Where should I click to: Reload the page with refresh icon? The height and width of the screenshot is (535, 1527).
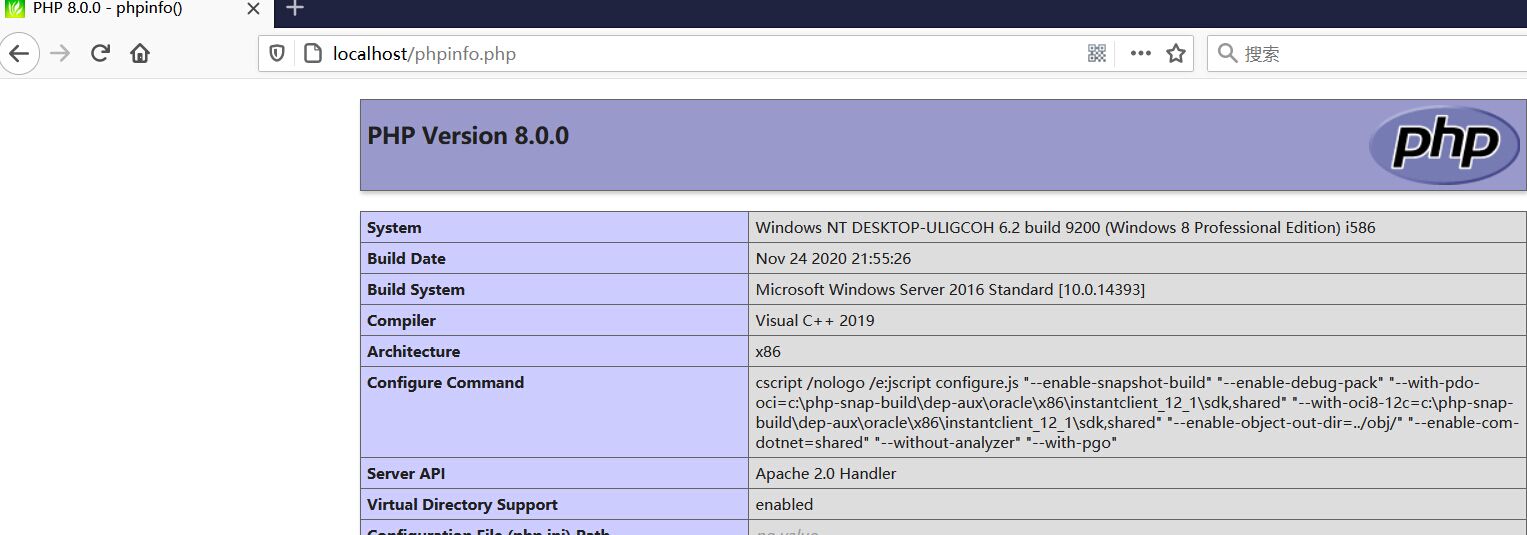(100, 53)
